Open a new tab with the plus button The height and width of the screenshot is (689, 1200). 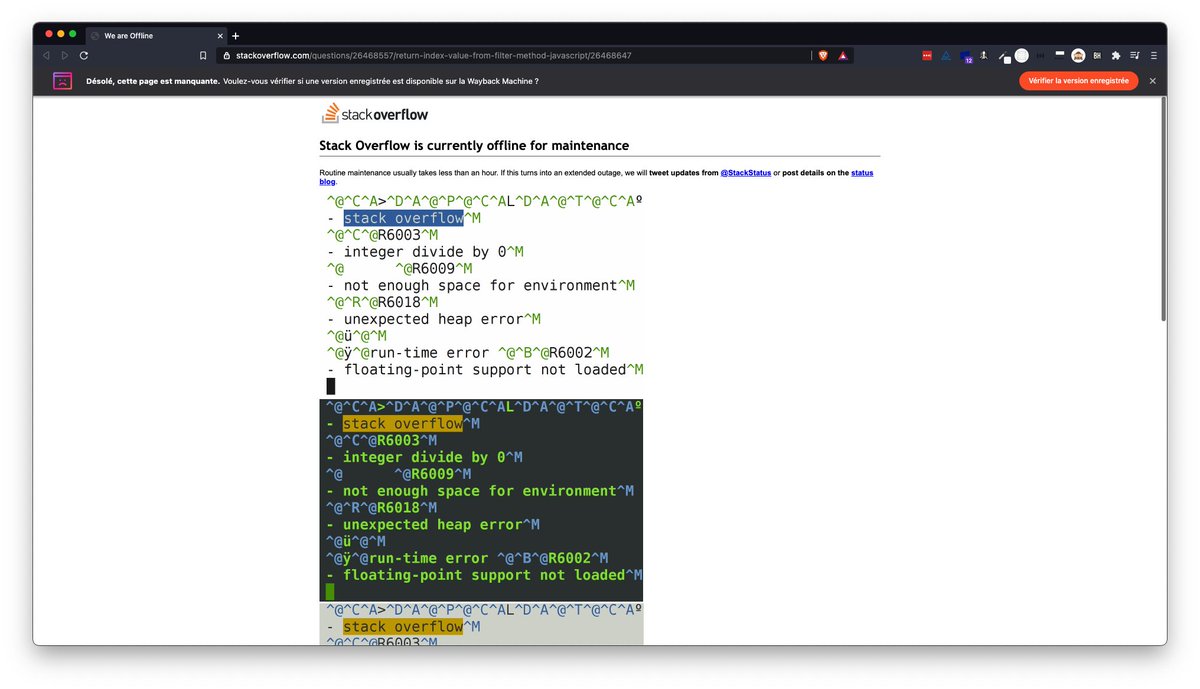(x=235, y=35)
